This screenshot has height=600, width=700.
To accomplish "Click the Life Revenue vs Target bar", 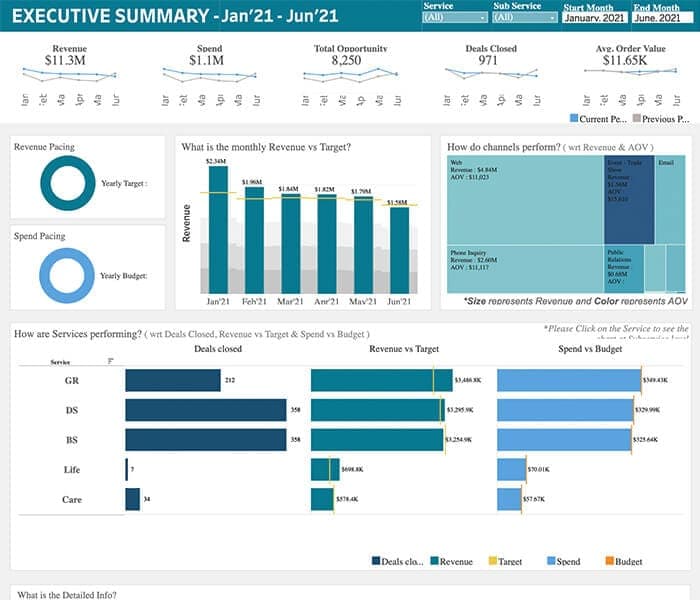I will click(325, 470).
